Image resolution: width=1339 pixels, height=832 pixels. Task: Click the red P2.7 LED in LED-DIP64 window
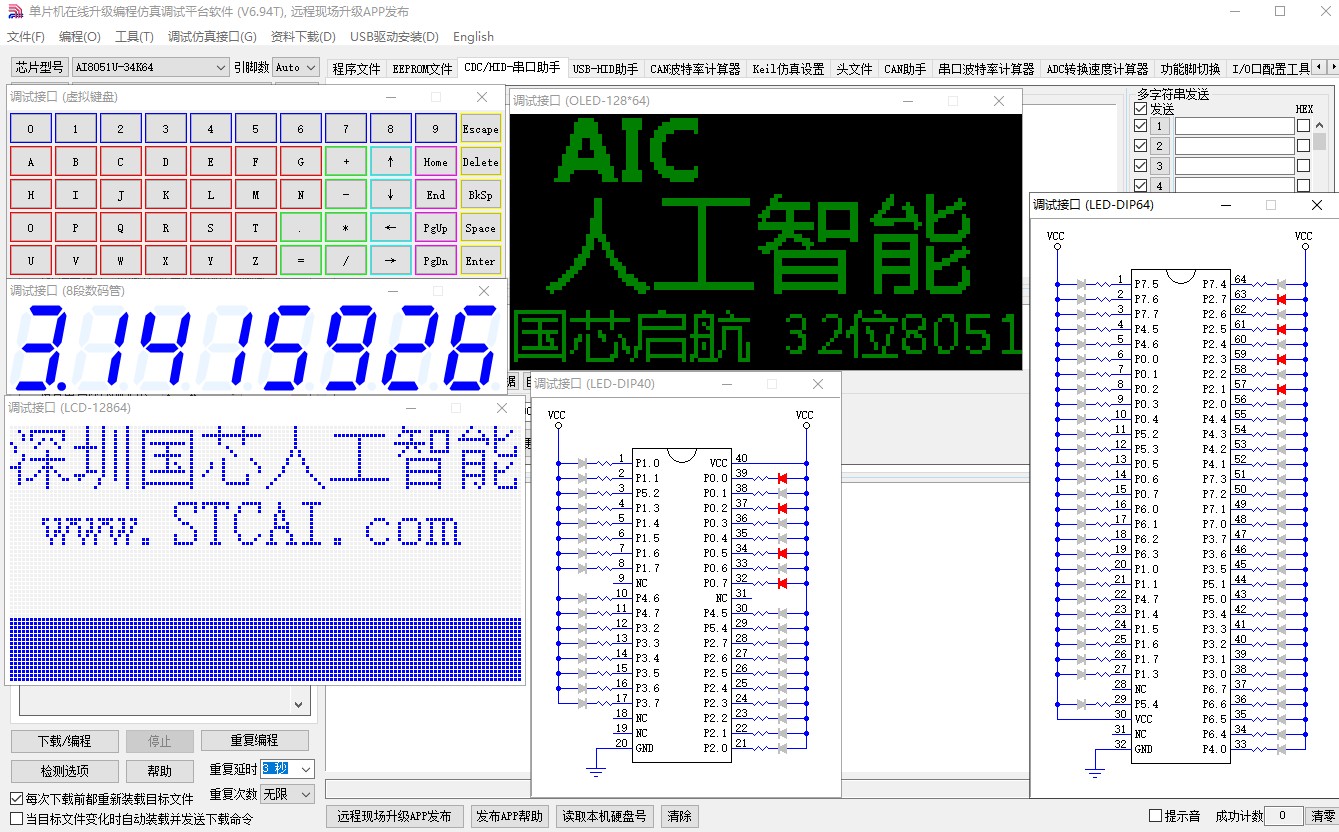pos(1281,299)
